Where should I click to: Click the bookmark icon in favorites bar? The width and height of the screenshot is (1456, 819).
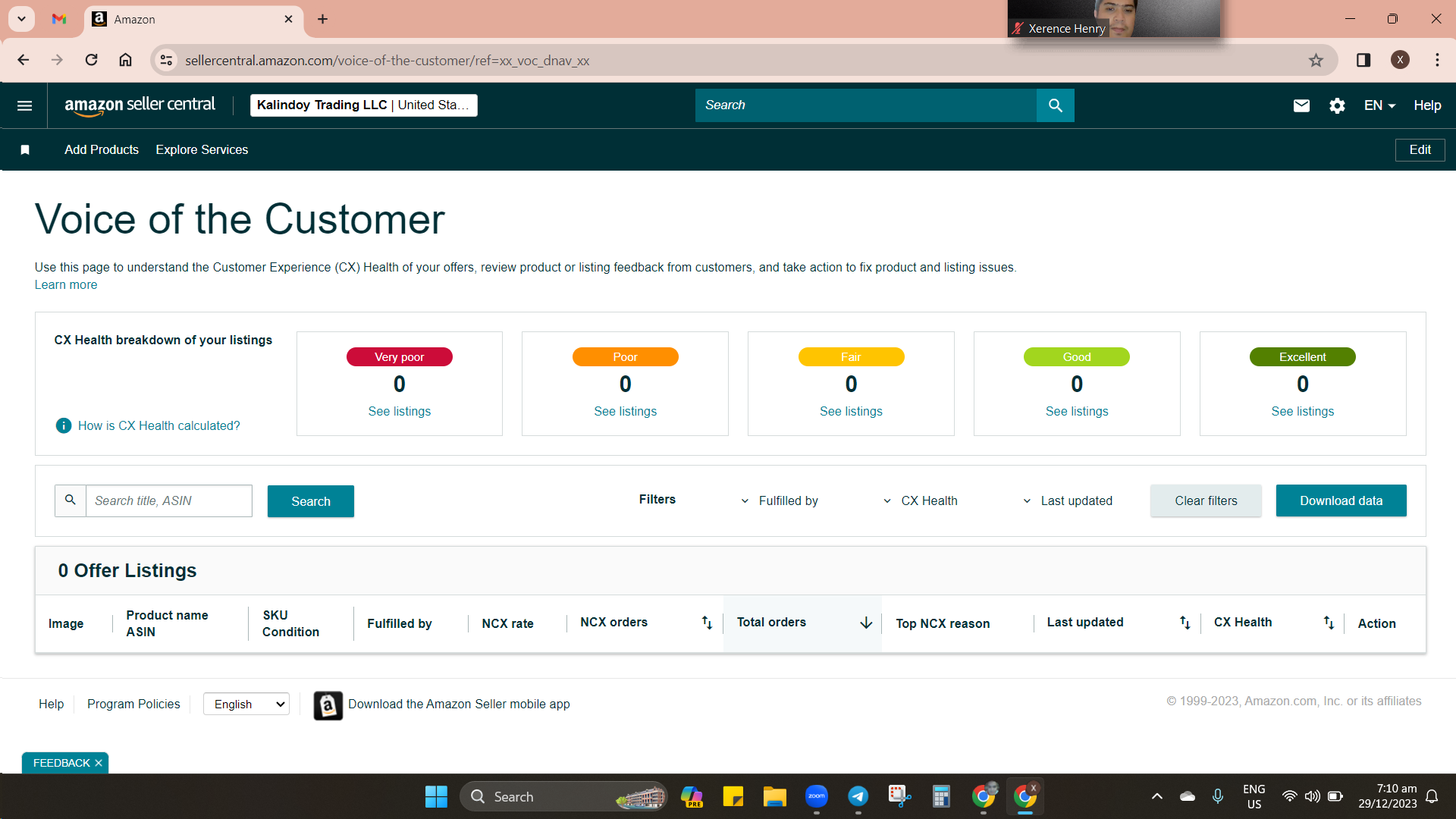tap(25, 150)
